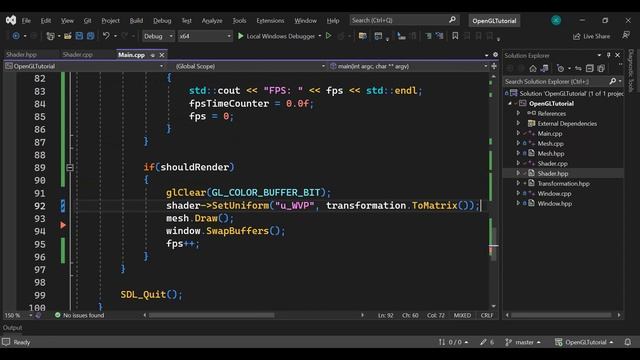Open Local Windows Debugger dropdown arrow

pos(320,36)
